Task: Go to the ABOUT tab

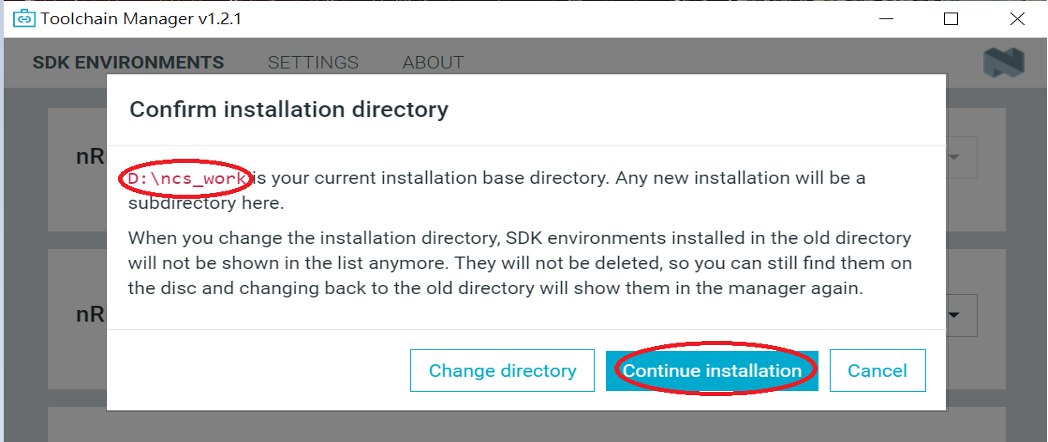Action: [433, 63]
